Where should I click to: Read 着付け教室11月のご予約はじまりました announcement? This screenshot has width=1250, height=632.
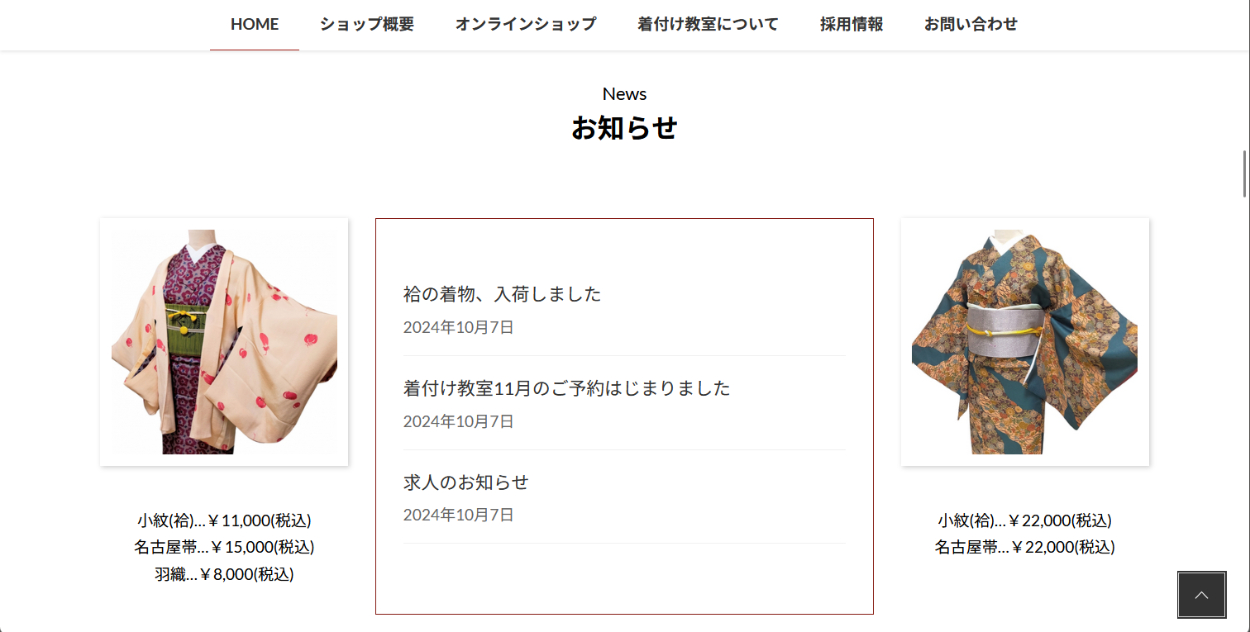[x=567, y=388]
